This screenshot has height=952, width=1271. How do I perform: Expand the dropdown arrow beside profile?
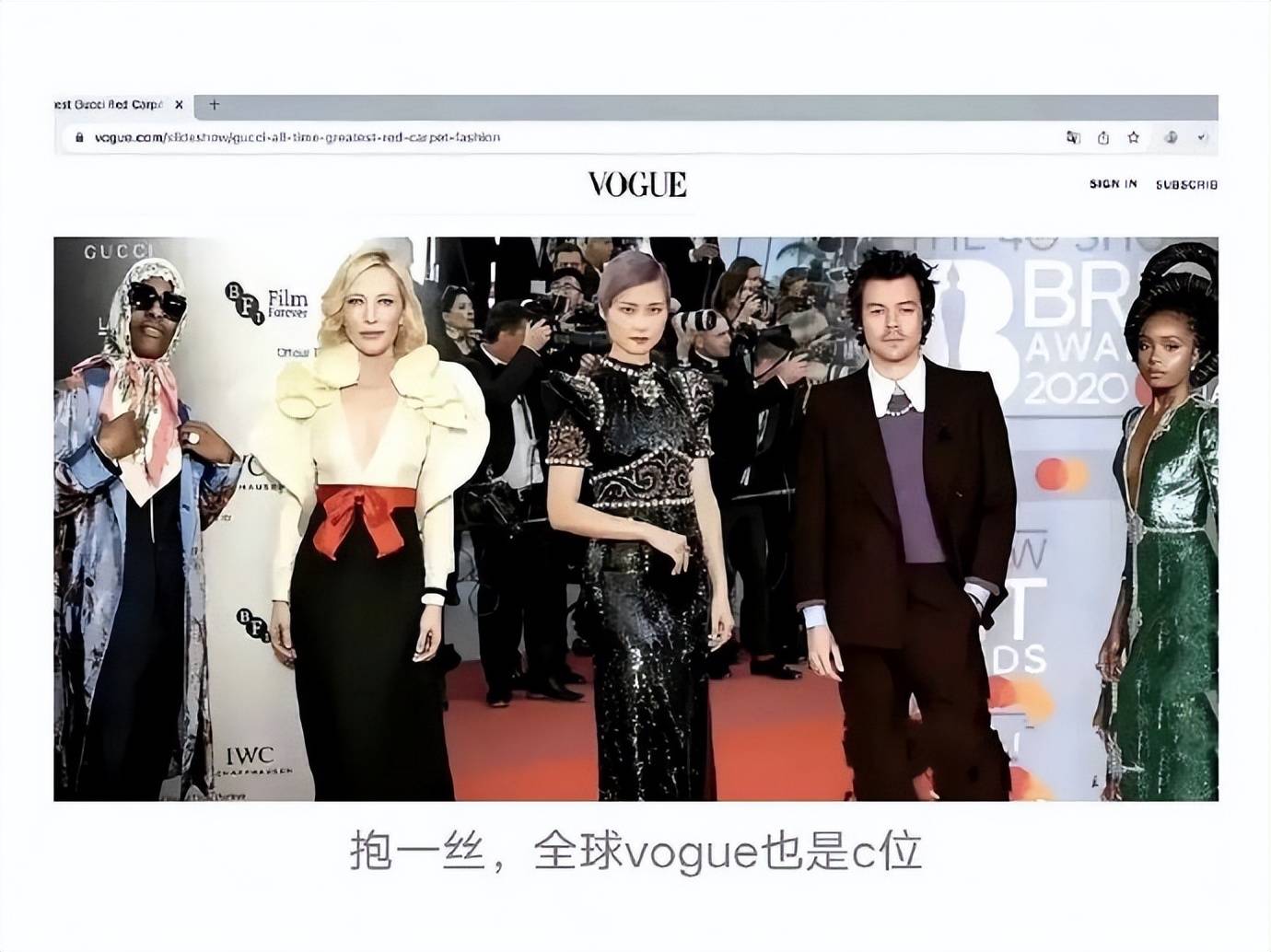(x=1202, y=137)
